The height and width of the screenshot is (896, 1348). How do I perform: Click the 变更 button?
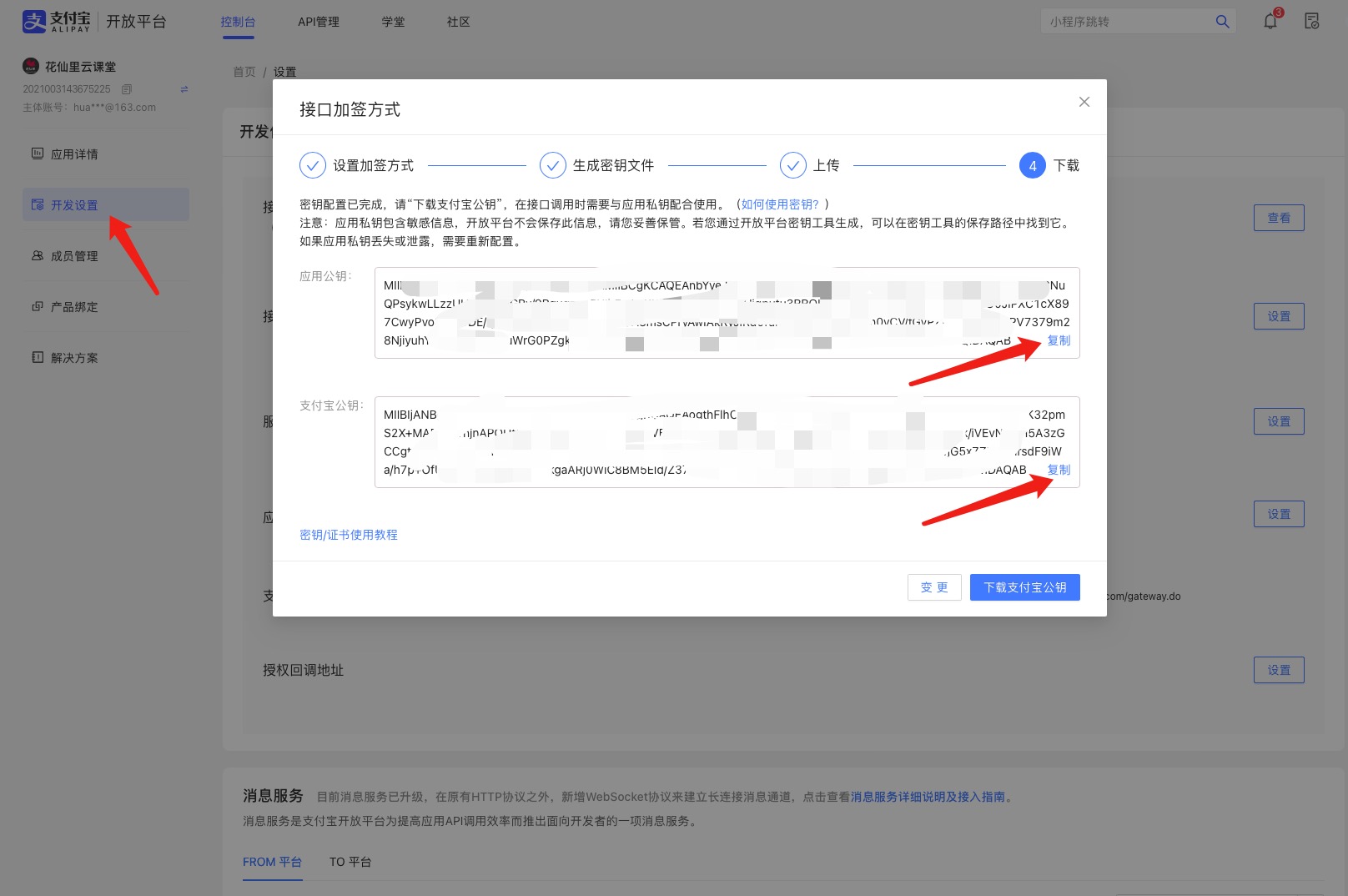click(934, 587)
